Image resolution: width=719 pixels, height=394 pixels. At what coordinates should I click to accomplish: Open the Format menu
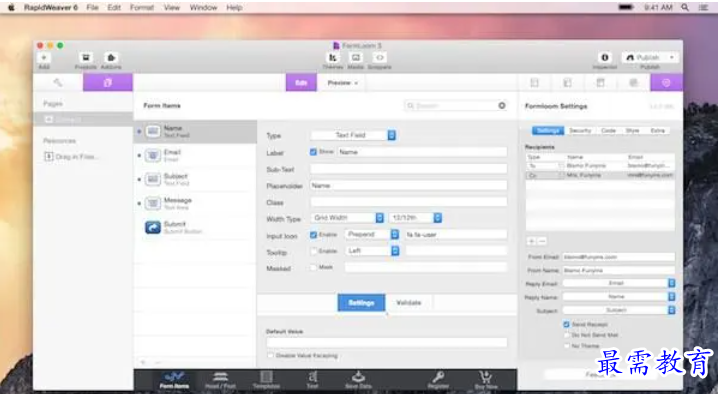[142, 7]
